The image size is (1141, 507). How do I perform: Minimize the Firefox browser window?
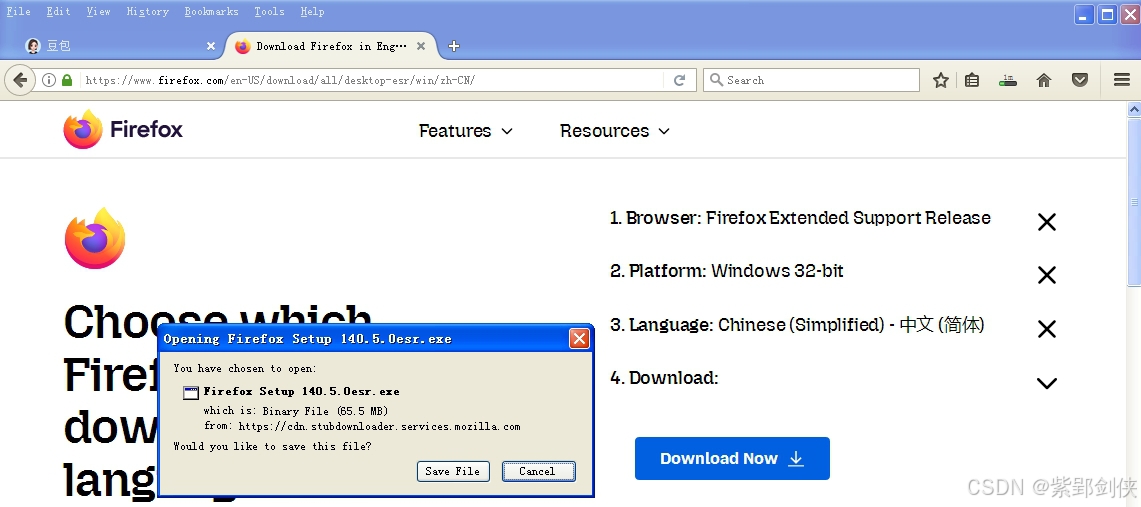1084,15
